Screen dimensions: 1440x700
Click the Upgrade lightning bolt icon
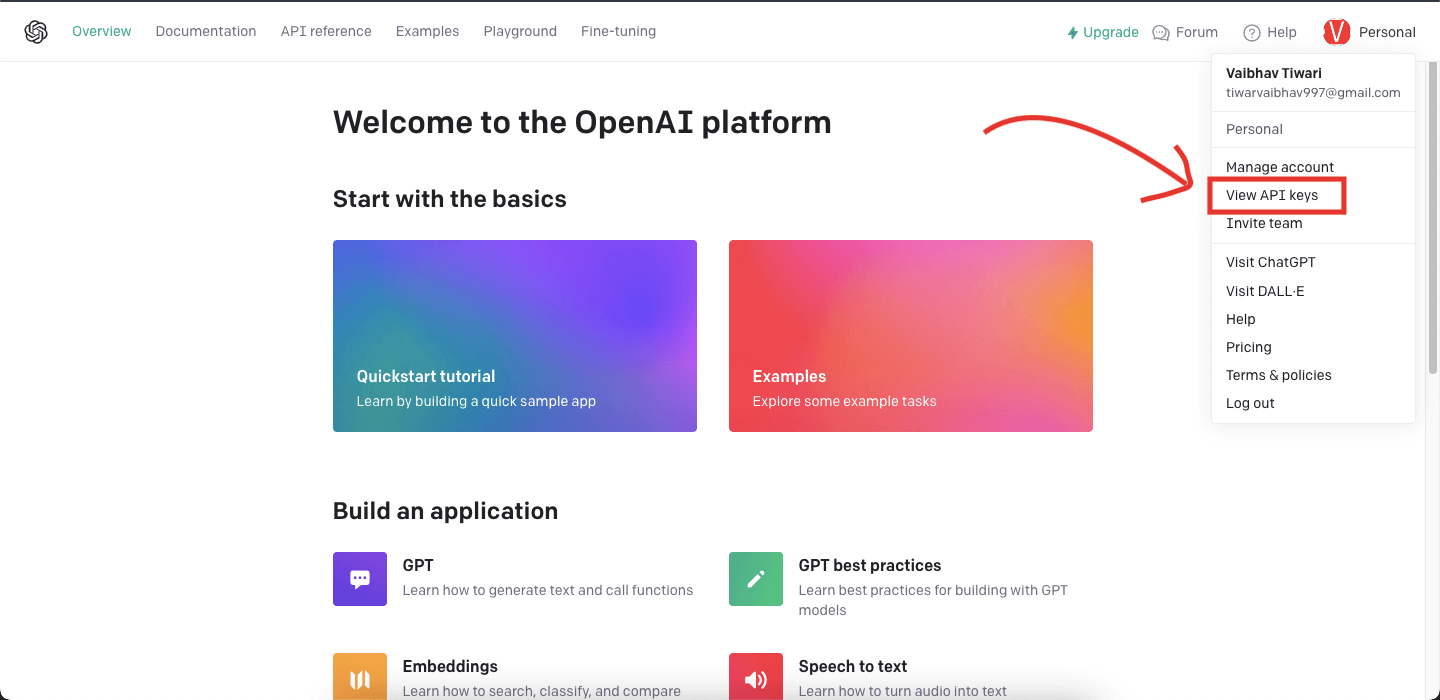coord(1073,32)
